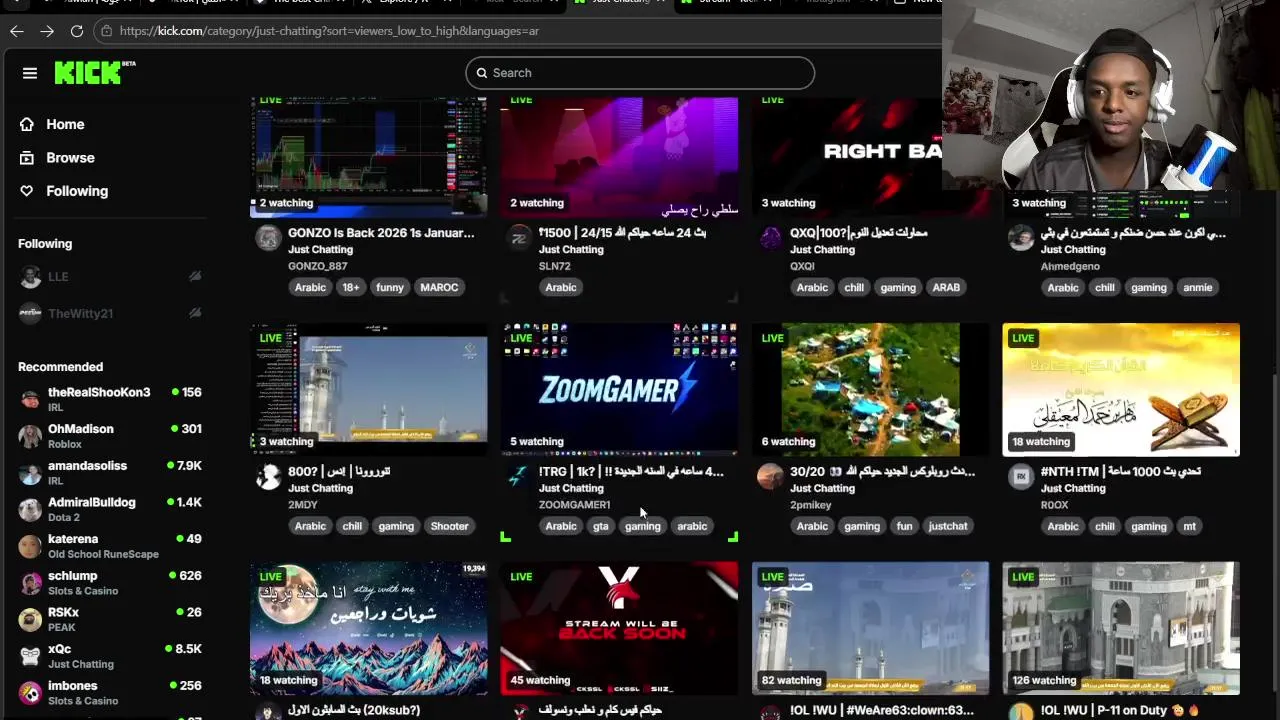Open recommended channel theRealShooKon3
1280x720 pixels.
[110, 399]
